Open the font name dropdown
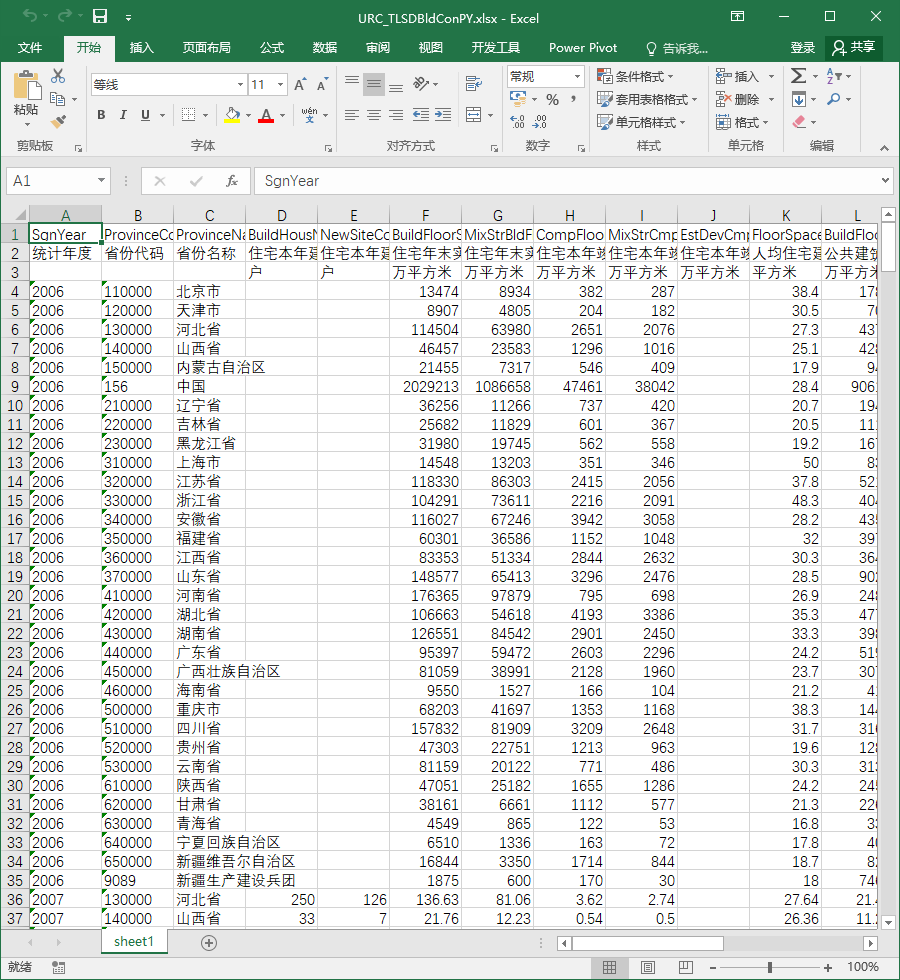Screen dimensions: 900x980 [240, 84]
